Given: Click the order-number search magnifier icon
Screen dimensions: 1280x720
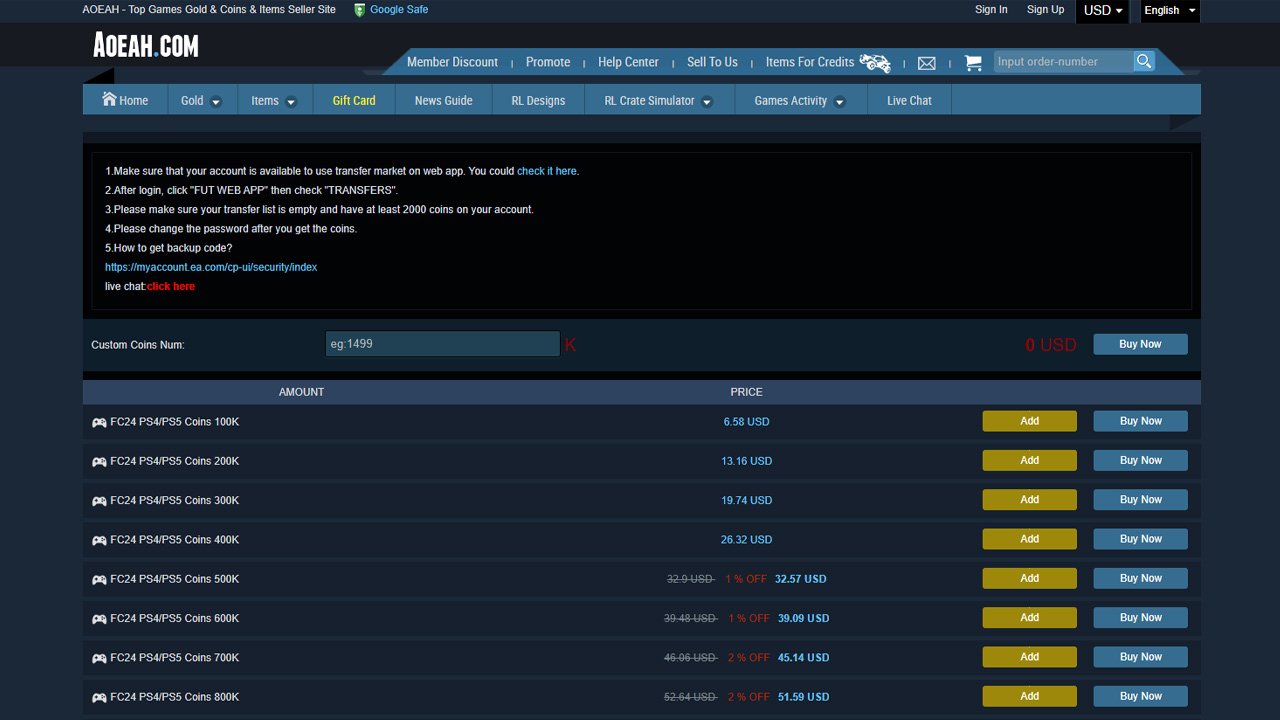Looking at the screenshot, I should [1143, 62].
